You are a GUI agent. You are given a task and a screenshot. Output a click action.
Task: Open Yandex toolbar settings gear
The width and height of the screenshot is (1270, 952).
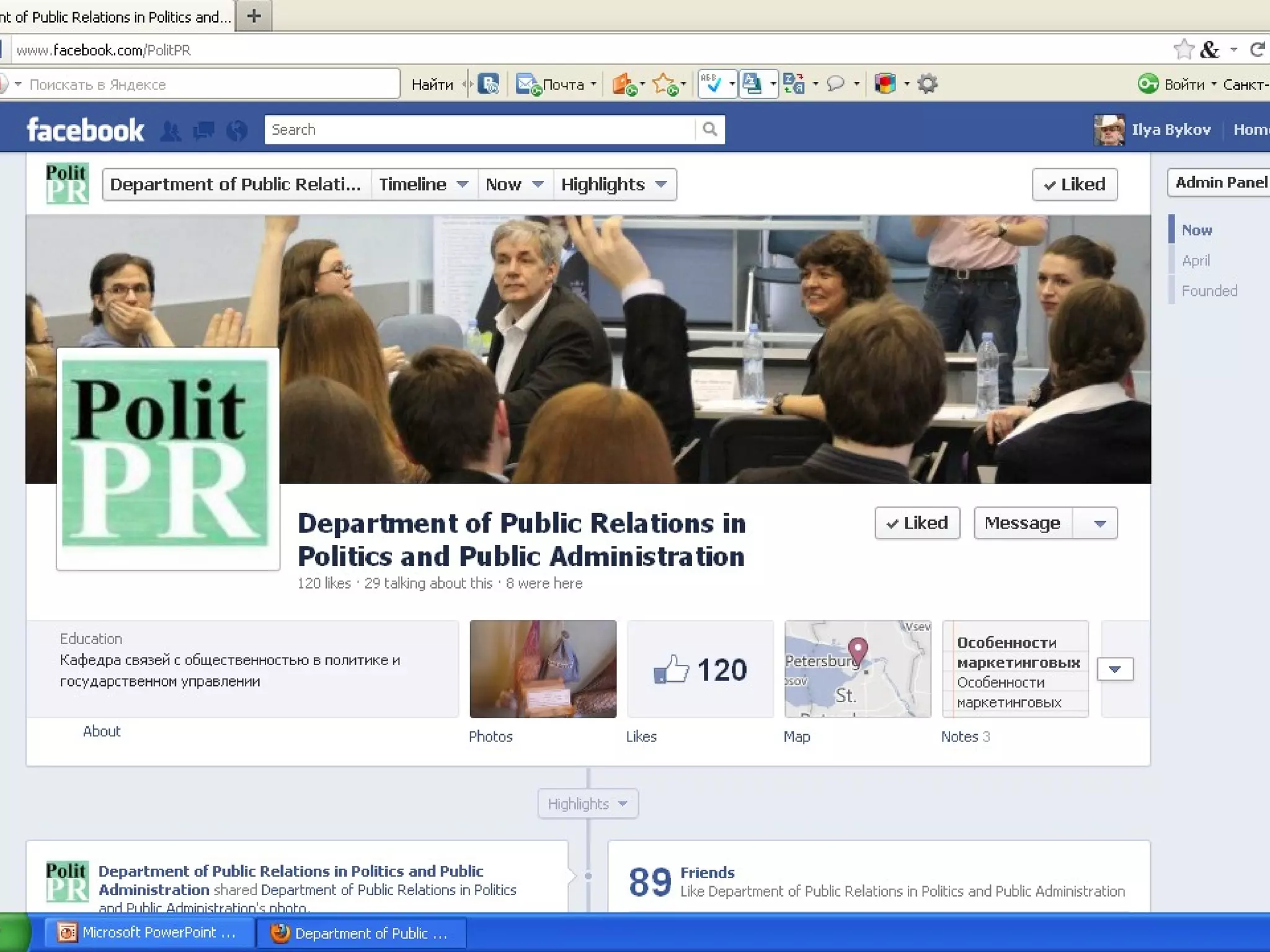point(928,84)
